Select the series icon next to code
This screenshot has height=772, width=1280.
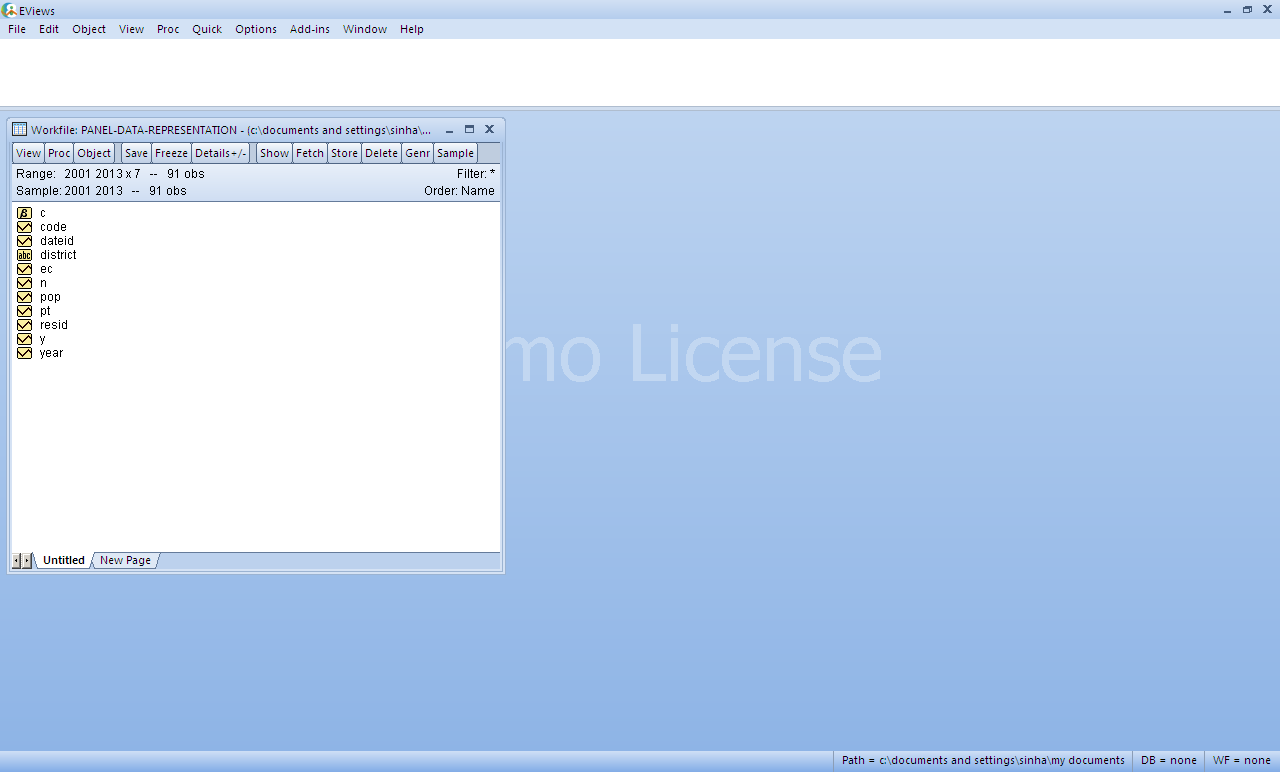pos(25,227)
